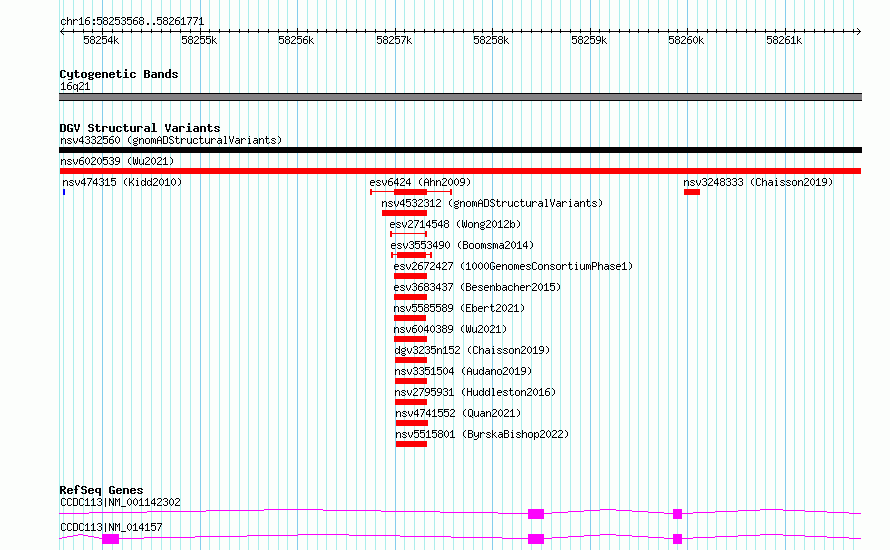Click the red nsv4741552 variant bar
The image size is (890, 550).
coord(412,423)
